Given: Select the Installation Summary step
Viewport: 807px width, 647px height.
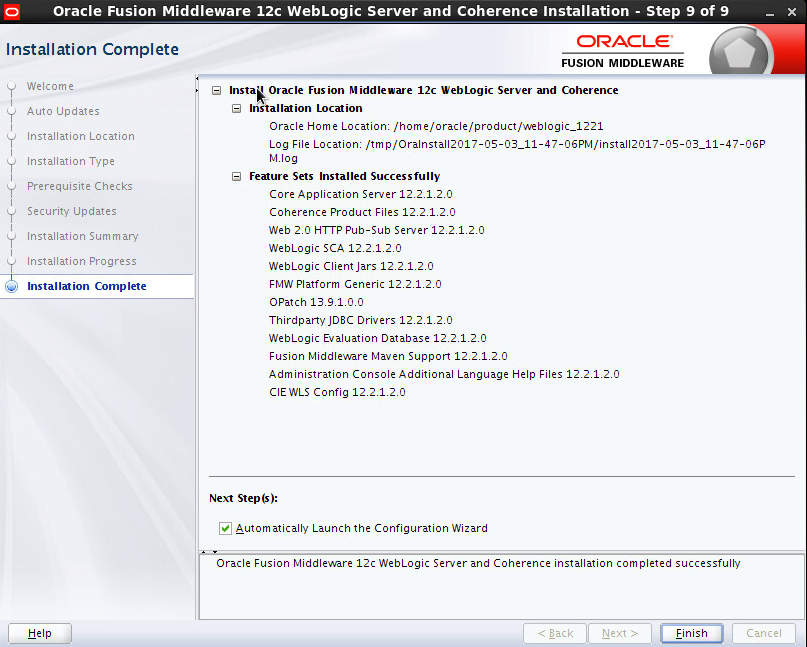Looking at the screenshot, I should pos(82,236).
